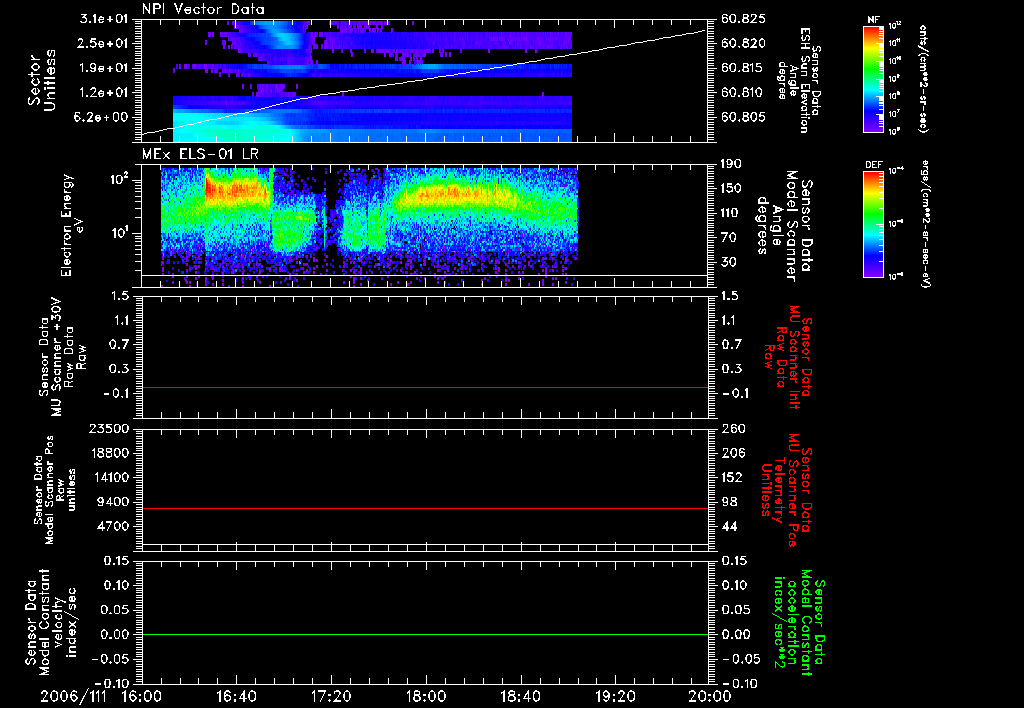
Task: Click the 70 scanner angle tick
Action: coord(728,237)
